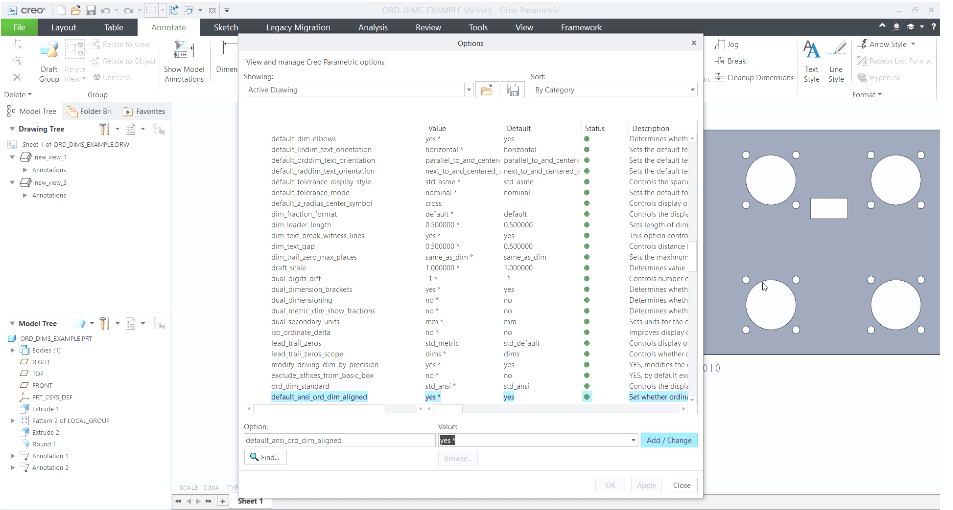The height and width of the screenshot is (510, 953).
Task: Collapse the new_view_1 tree node
Action: pyautogui.click(x=13, y=157)
